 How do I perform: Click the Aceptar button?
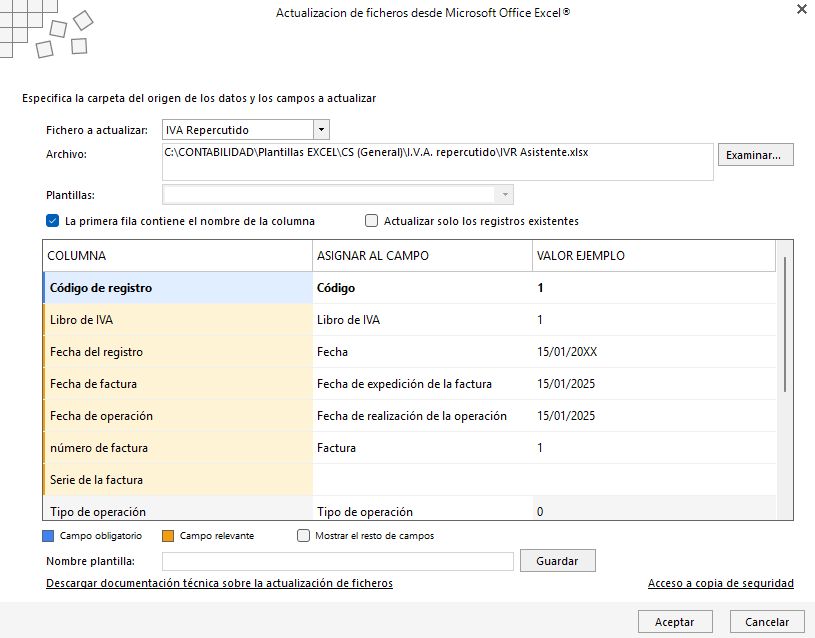(675, 622)
